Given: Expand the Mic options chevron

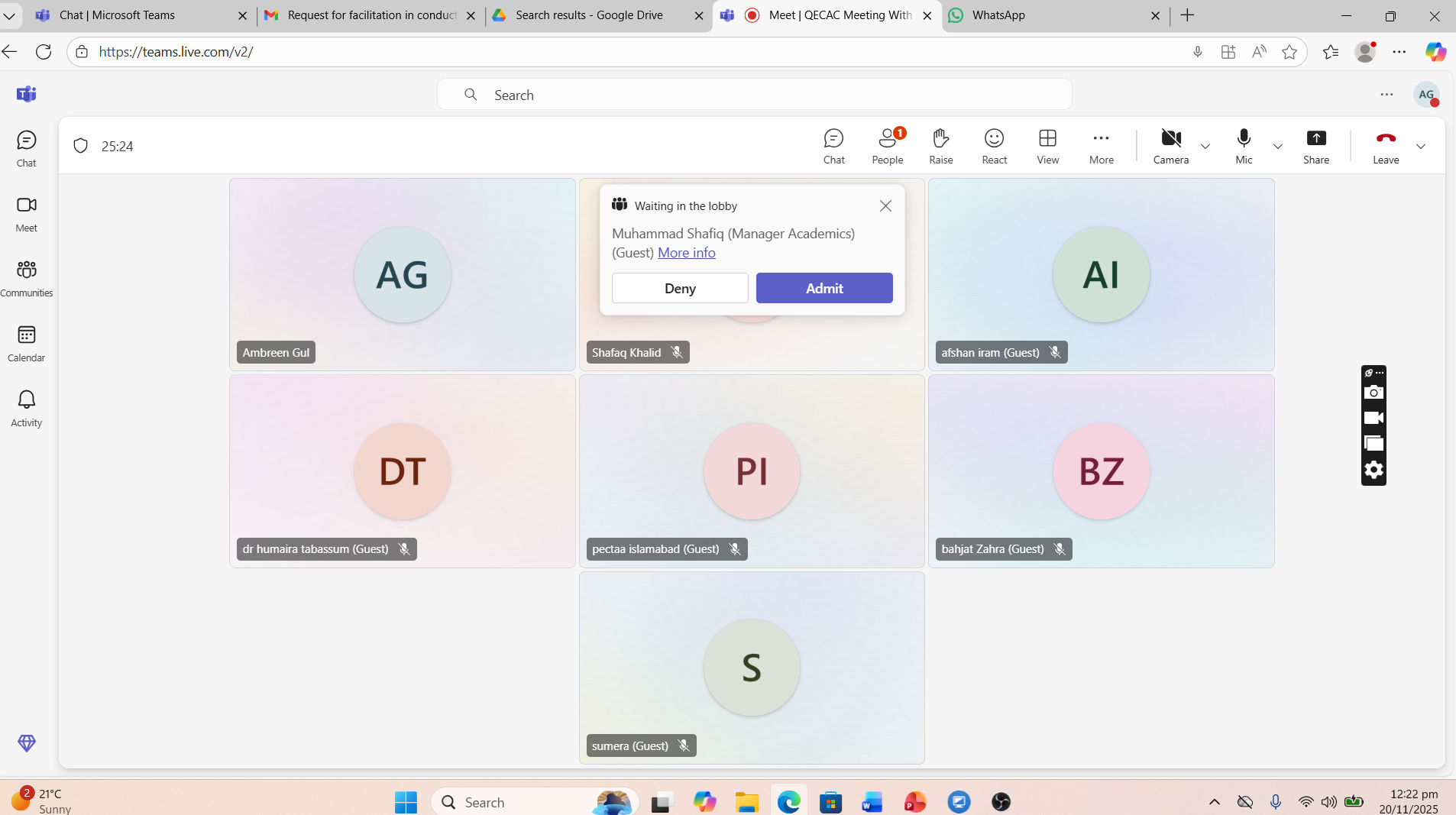Looking at the screenshot, I should click(1277, 147).
